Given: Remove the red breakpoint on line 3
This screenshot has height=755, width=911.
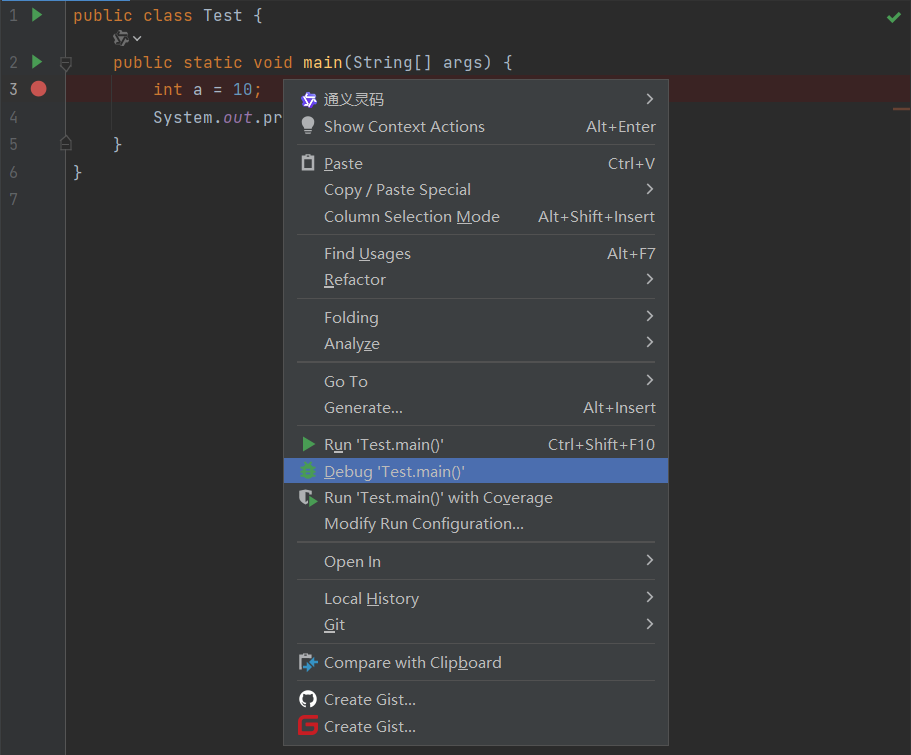Looking at the screenshot, I should 38,89.
